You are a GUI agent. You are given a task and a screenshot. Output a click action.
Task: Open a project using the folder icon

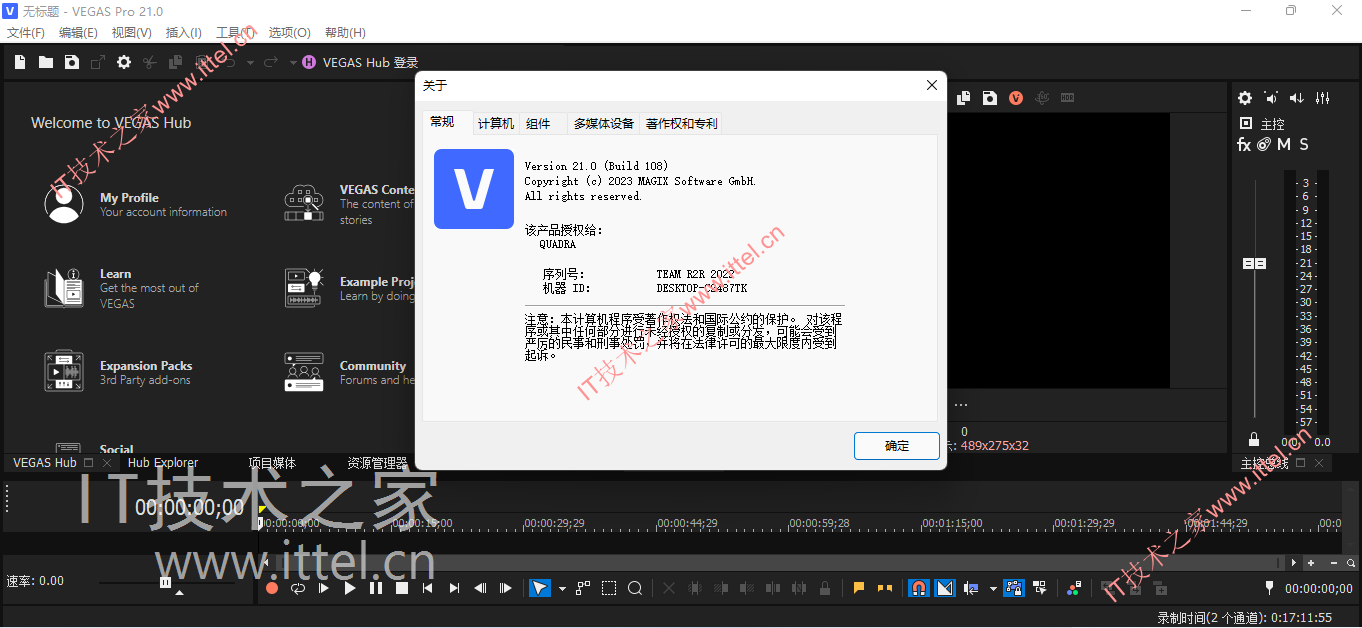point(46,62)
